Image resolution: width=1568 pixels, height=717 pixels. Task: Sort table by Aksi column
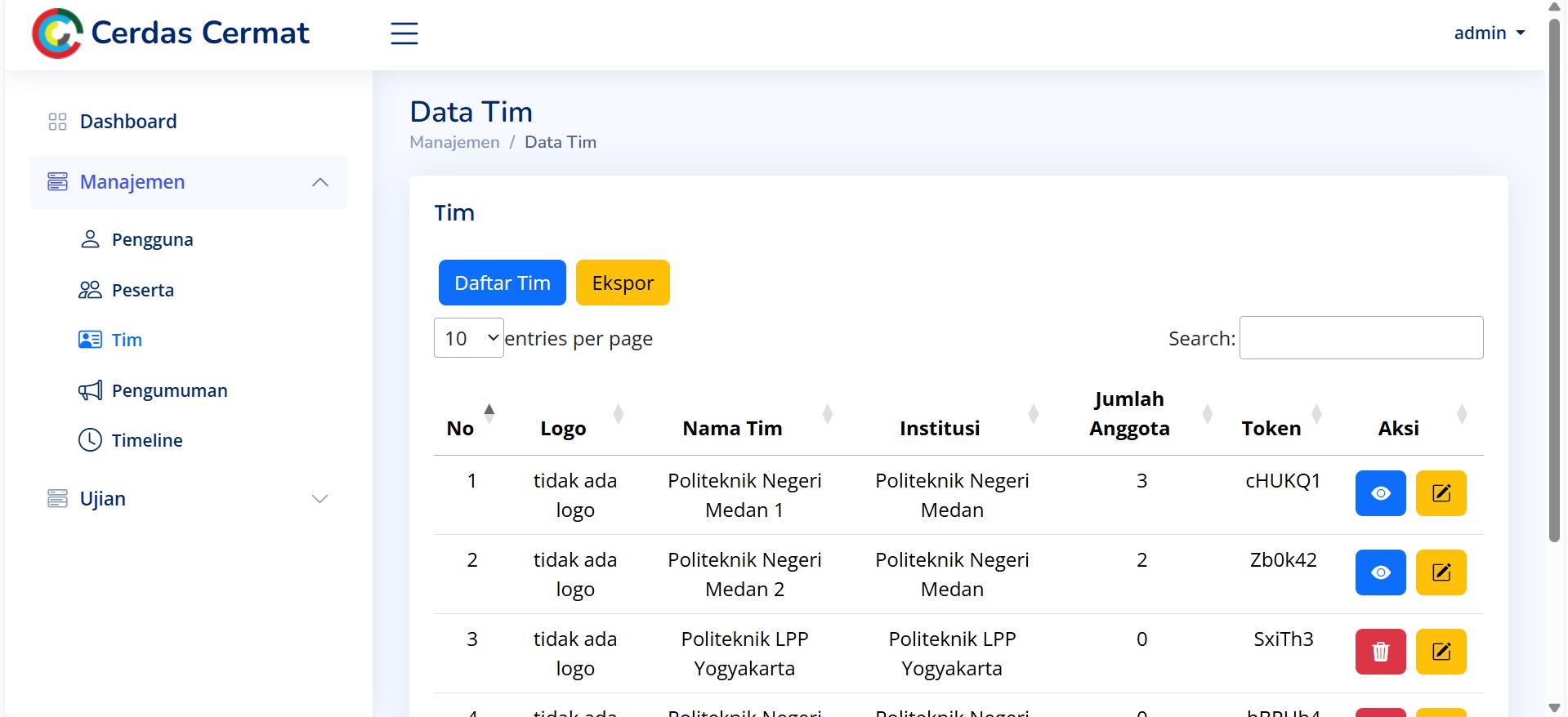click(1463, 414)
